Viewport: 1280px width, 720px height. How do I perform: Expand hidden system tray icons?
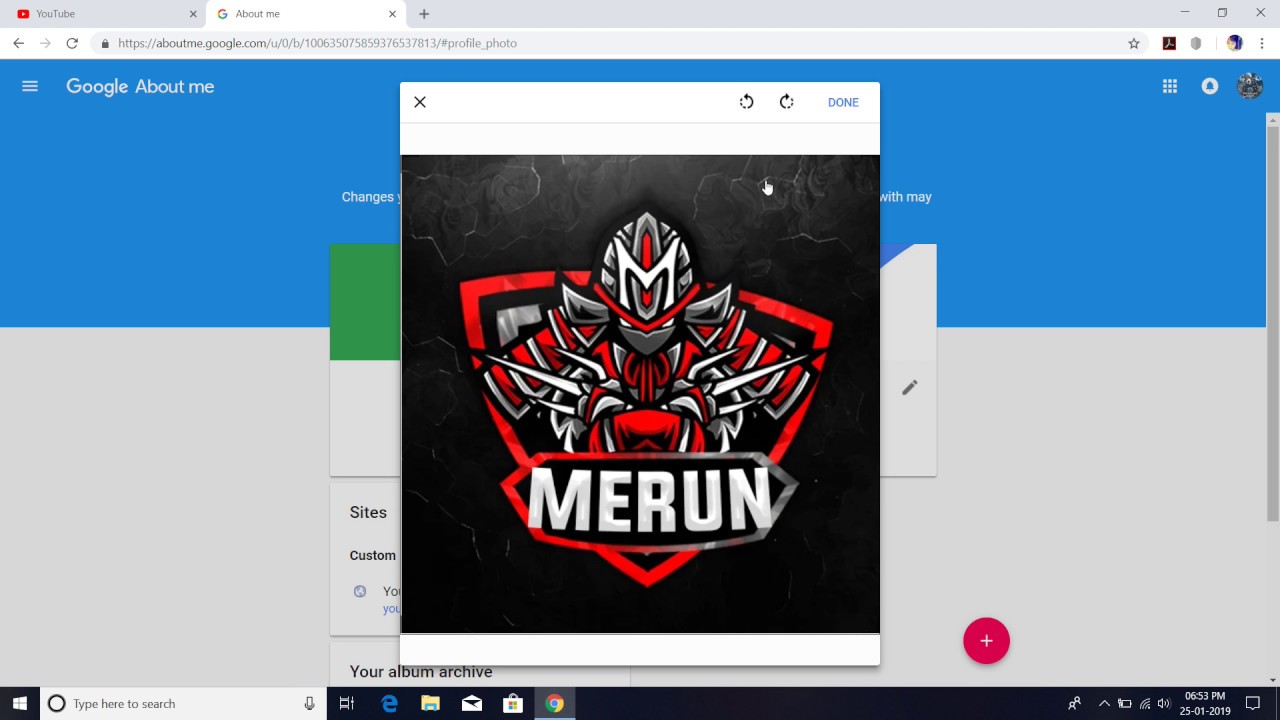(1104, 703)
